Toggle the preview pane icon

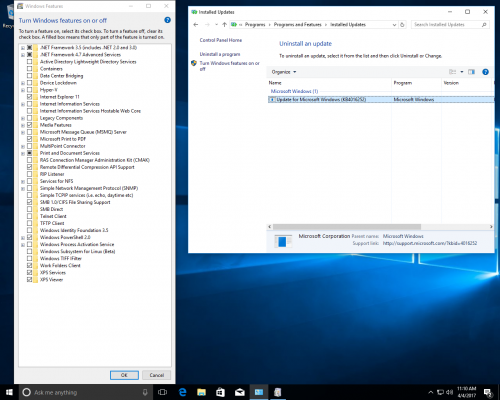coord(471,72)
